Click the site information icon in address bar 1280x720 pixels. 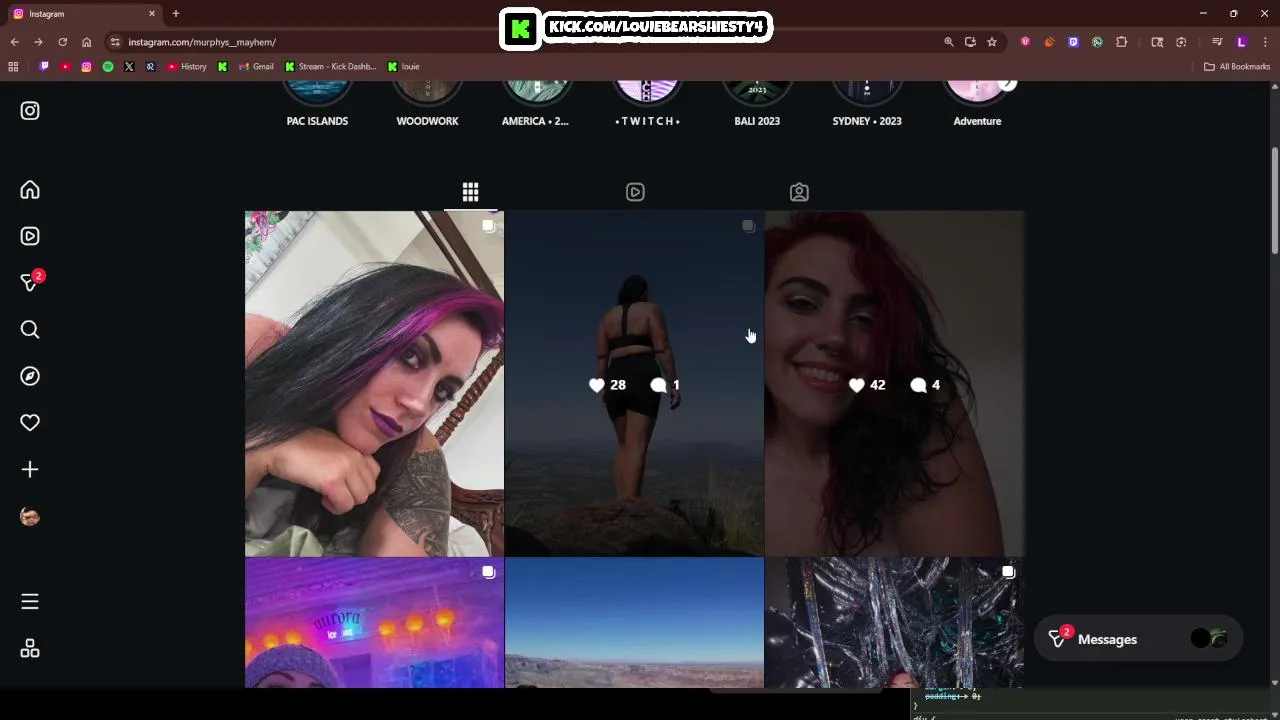coord(115,42)
